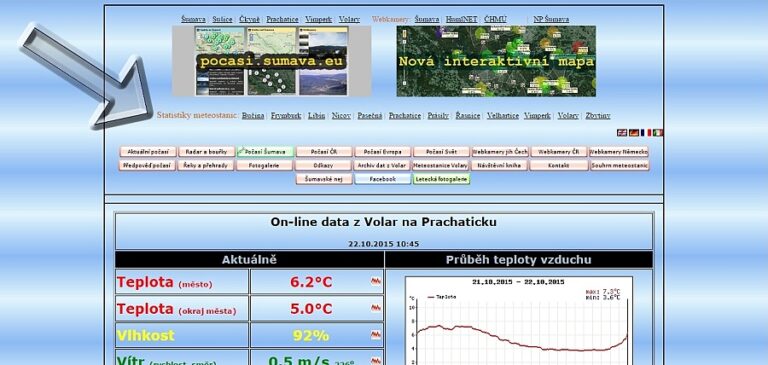Open the ČHMÚ link
Screen dimensions: 768x365
coord(495,19)
